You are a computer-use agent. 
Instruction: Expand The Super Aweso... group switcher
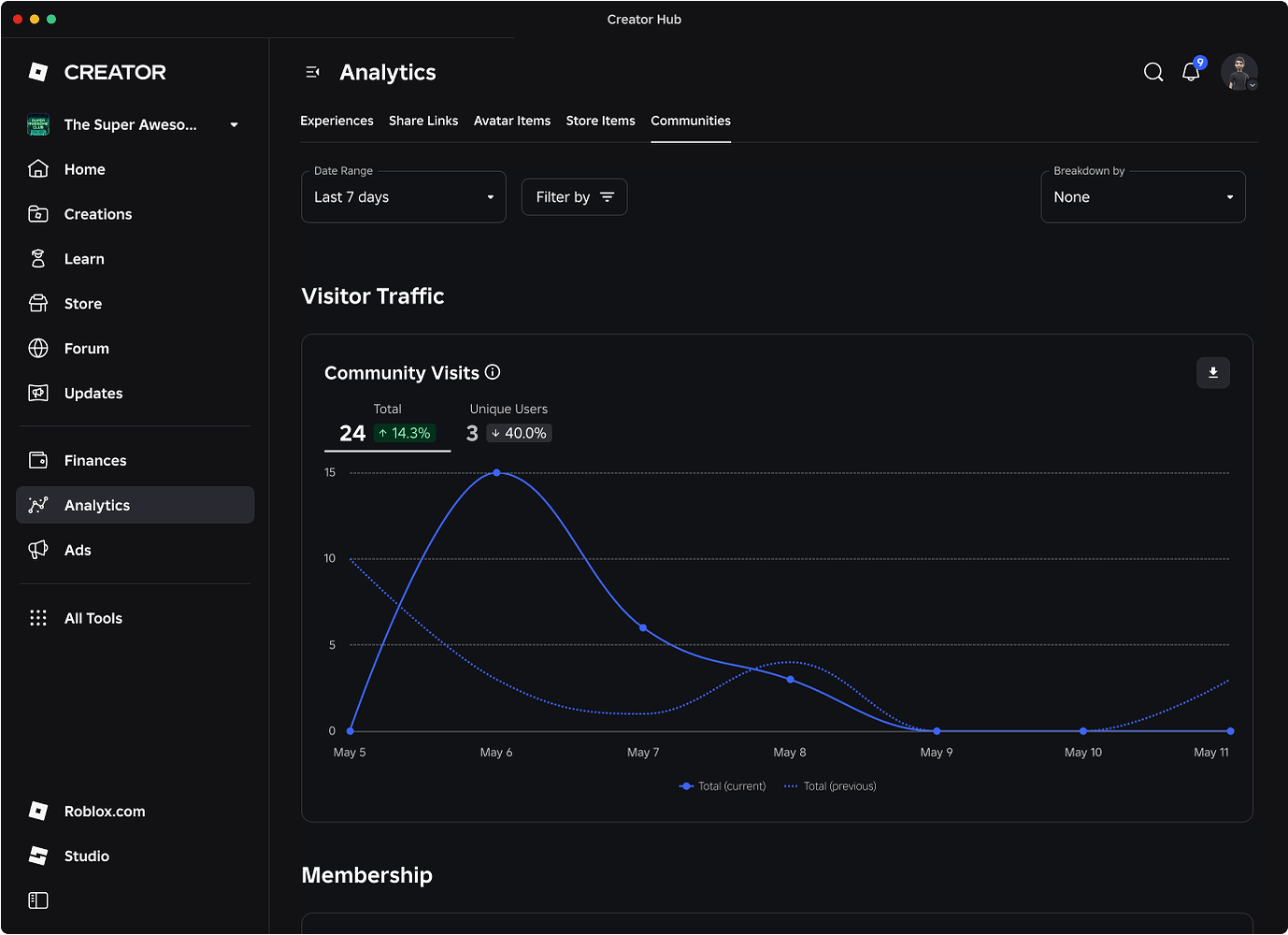[x=133, y=124]
